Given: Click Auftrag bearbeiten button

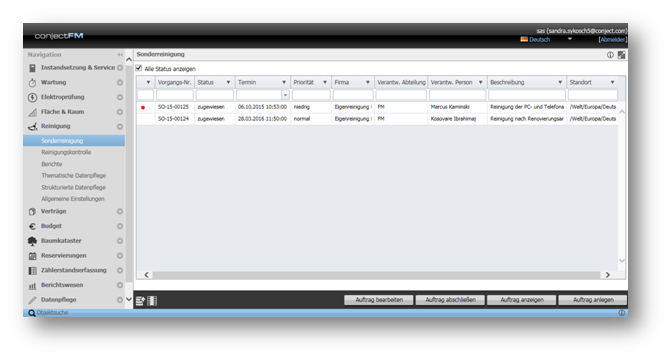Looking at the screenshot, I should click(379, 300).
